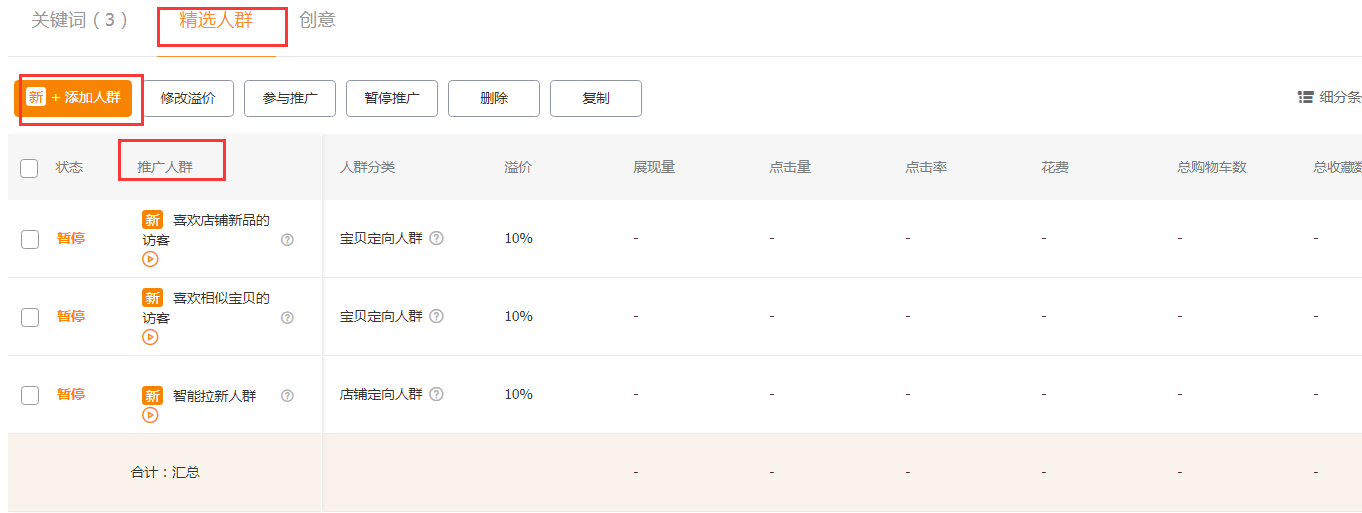Check the row for 智能拉新人群
The image size is (1362, 513).
click(30, 394)
